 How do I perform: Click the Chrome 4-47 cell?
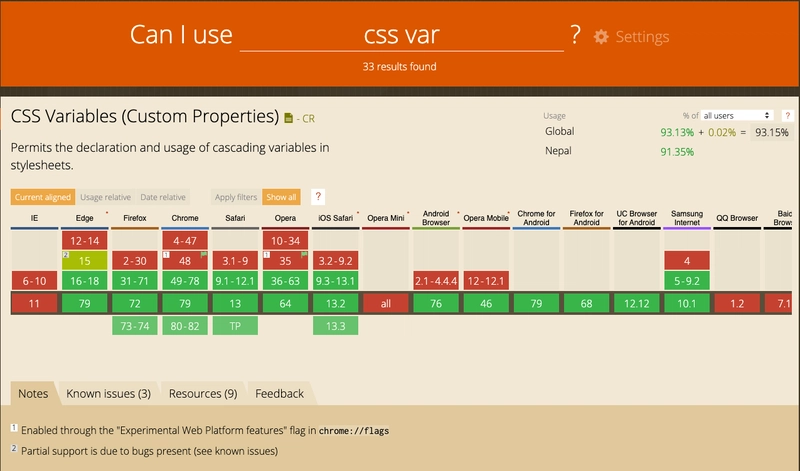pos(185,240)
